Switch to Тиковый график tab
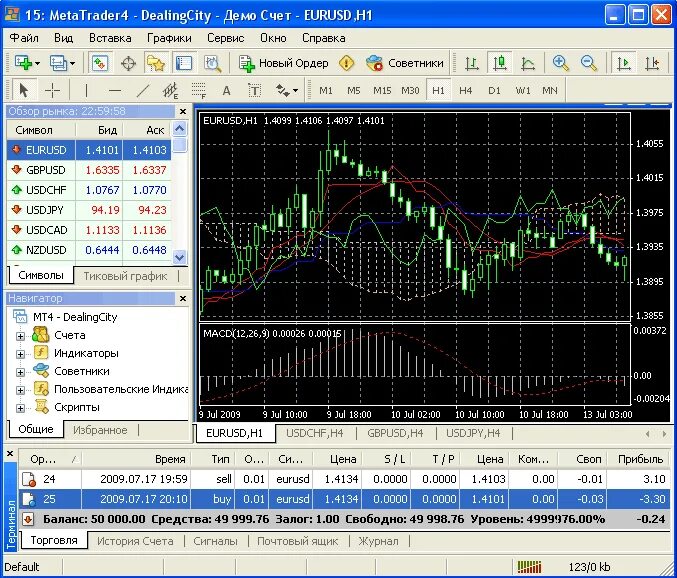 tap(125, 276)
